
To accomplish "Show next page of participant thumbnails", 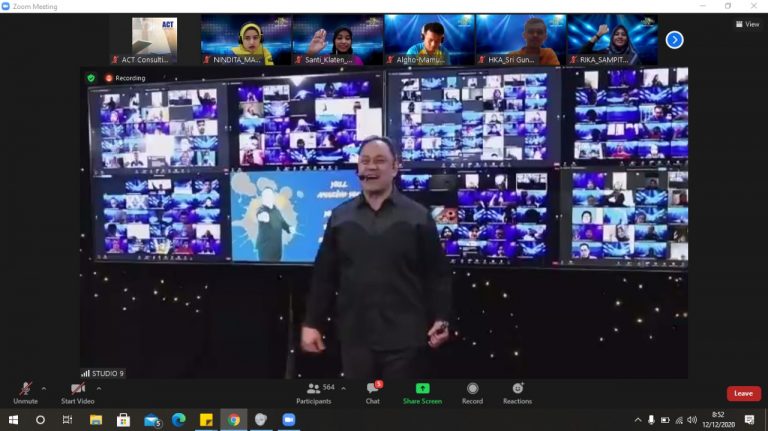I will coord(674,40).
